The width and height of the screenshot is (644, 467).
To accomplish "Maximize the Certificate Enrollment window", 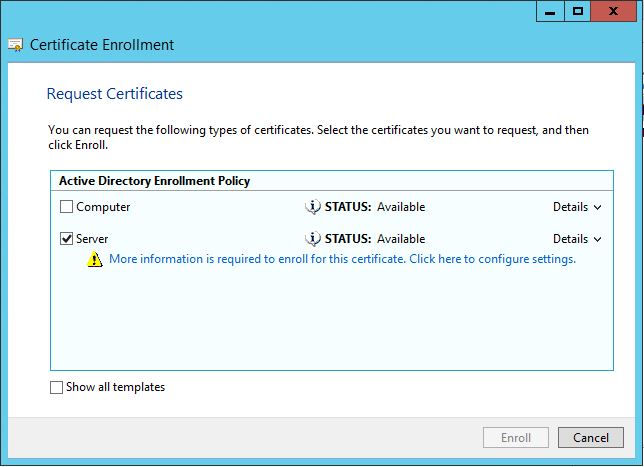I will click(577, 11).
